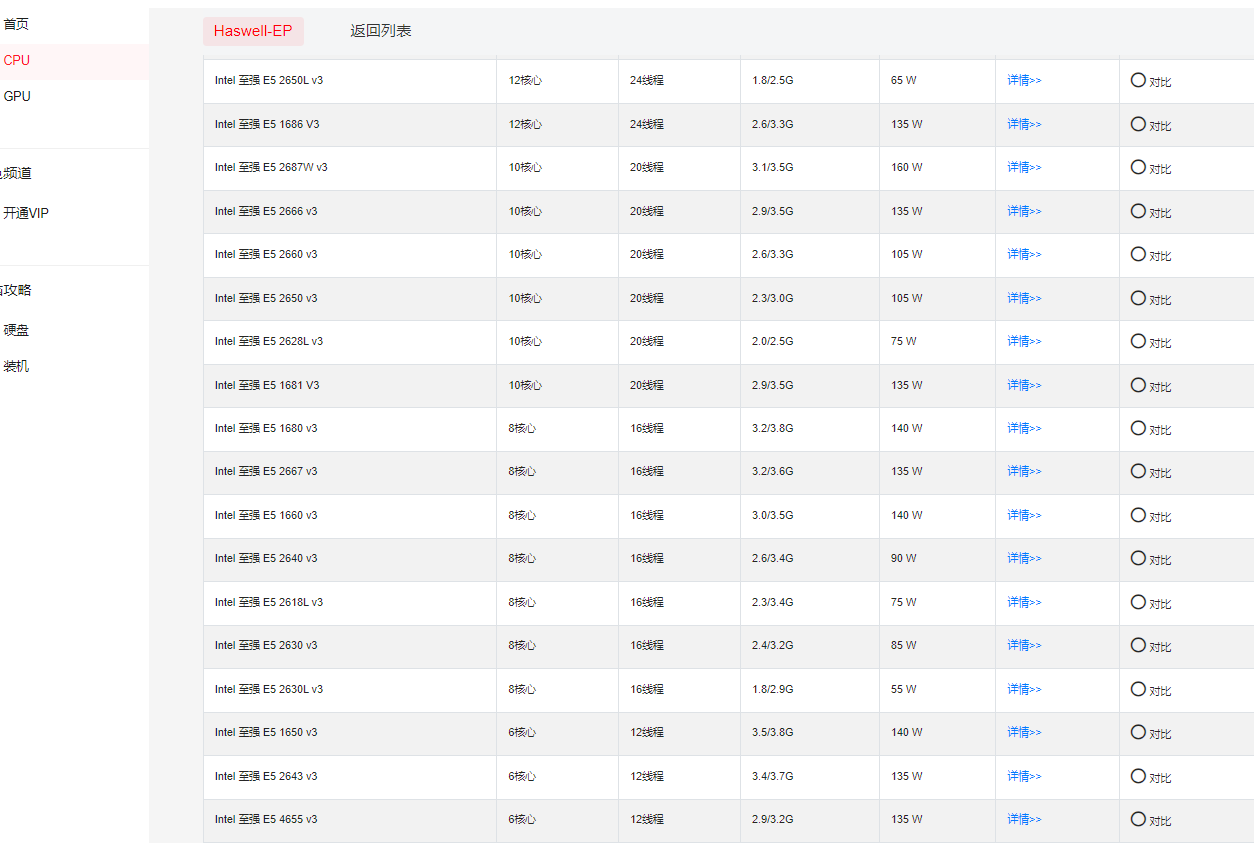Click the 90 W power value
1254x843 pixels.
point(904,558)
